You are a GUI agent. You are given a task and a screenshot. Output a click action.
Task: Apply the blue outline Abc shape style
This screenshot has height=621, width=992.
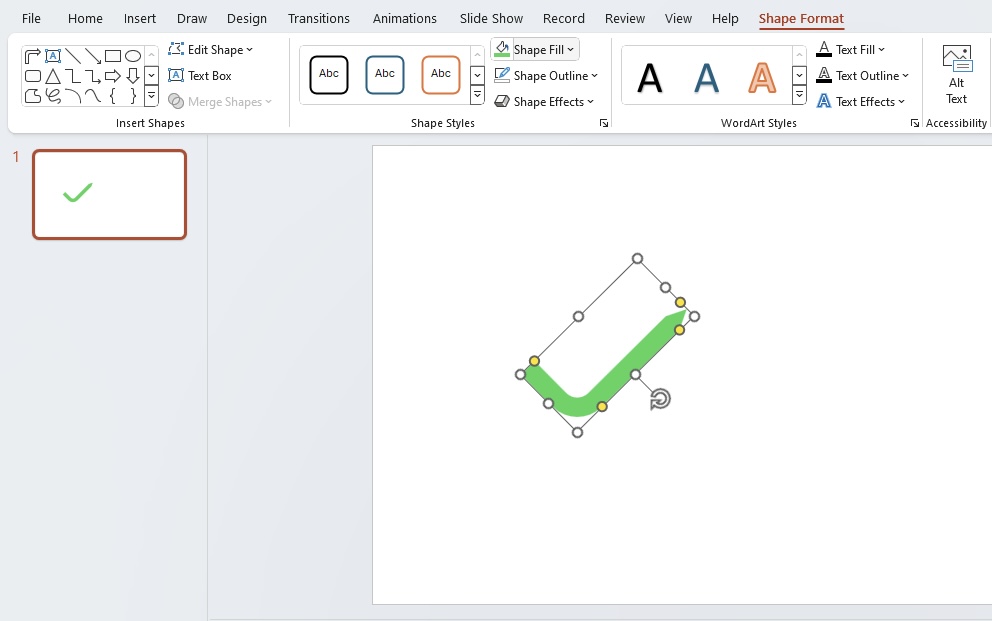coord(385,75)
